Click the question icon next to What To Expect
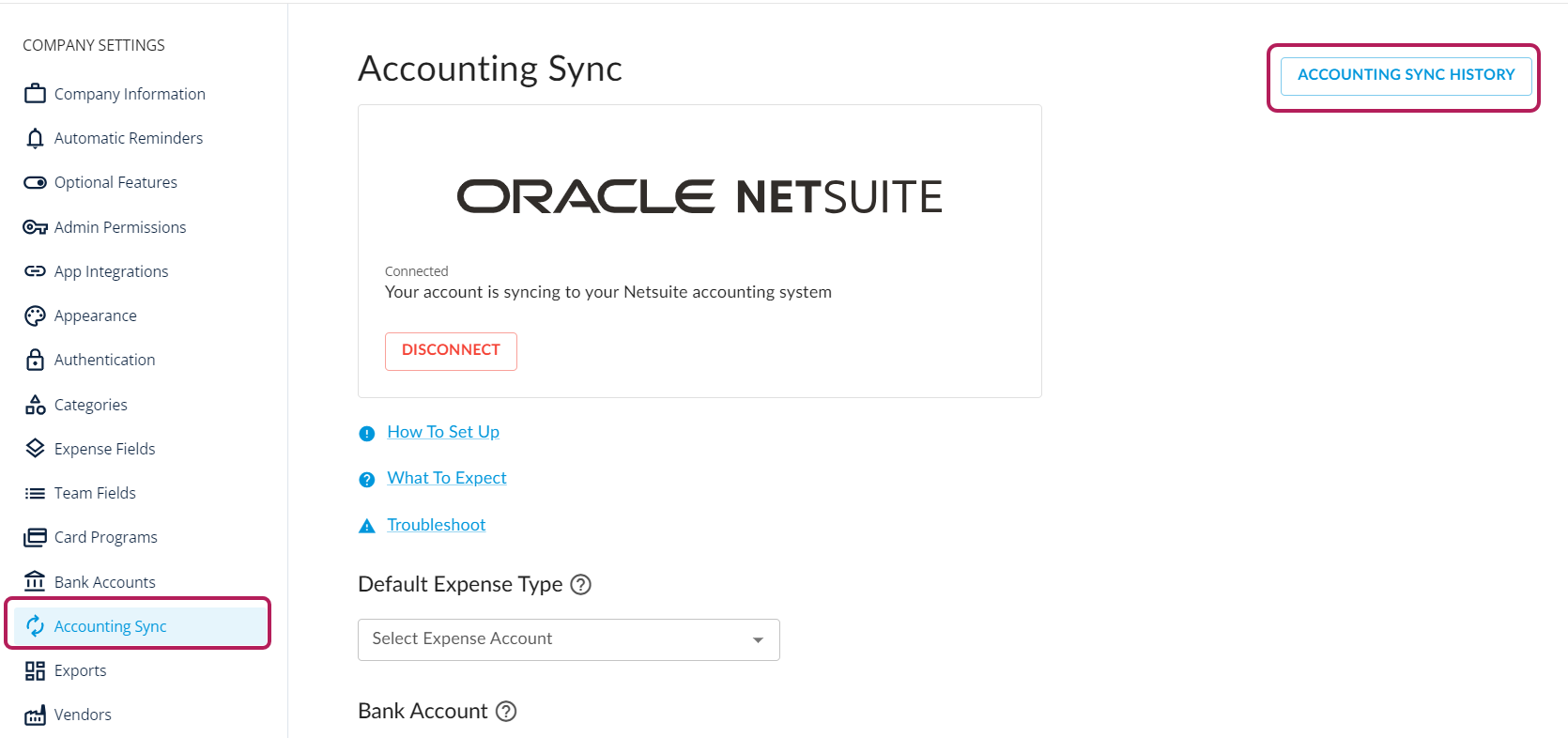 [367, 479]
